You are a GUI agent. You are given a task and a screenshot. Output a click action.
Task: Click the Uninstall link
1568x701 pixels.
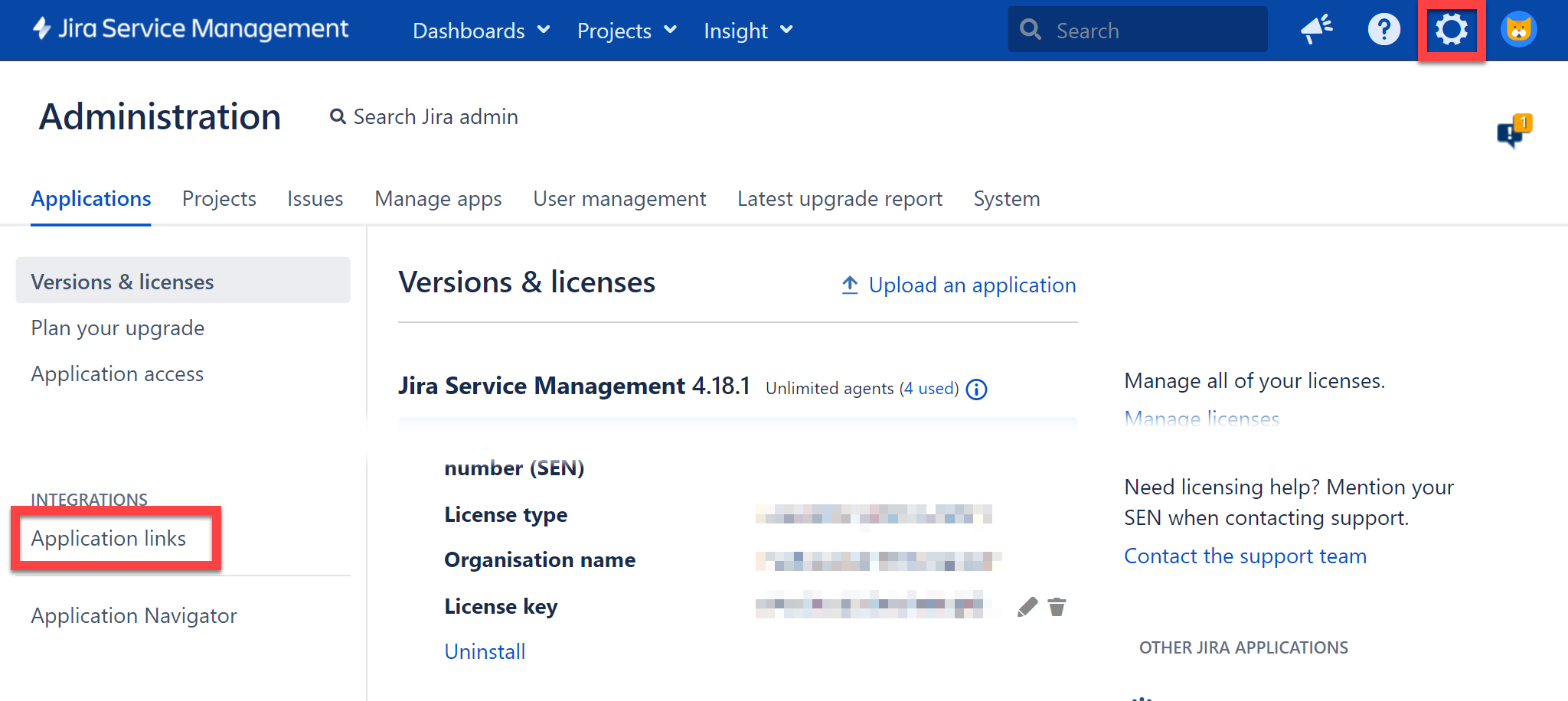tap(485, 652)
